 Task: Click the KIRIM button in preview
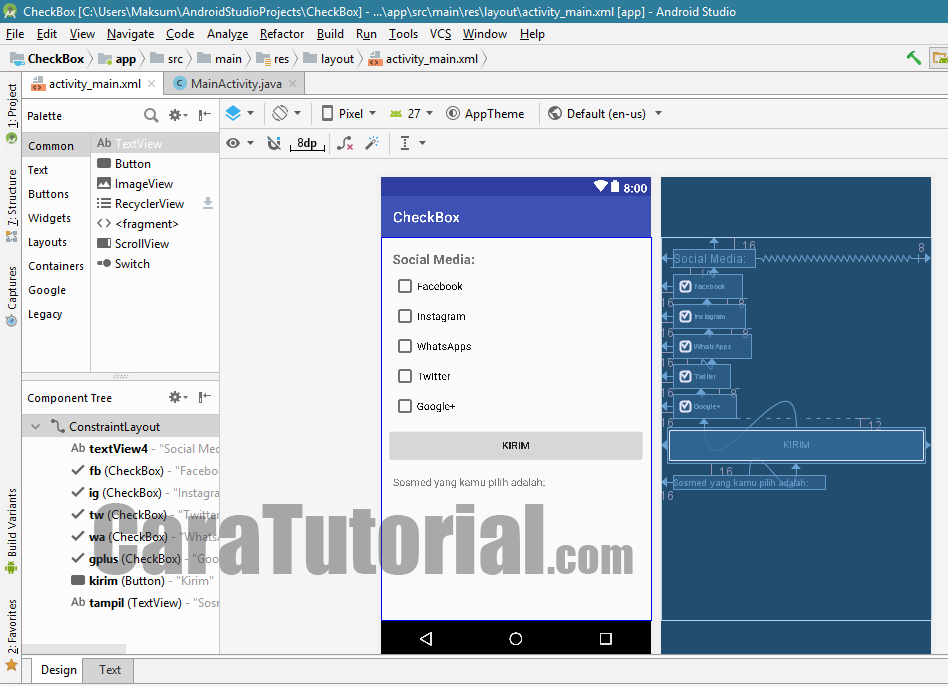(x=516, y=445)
